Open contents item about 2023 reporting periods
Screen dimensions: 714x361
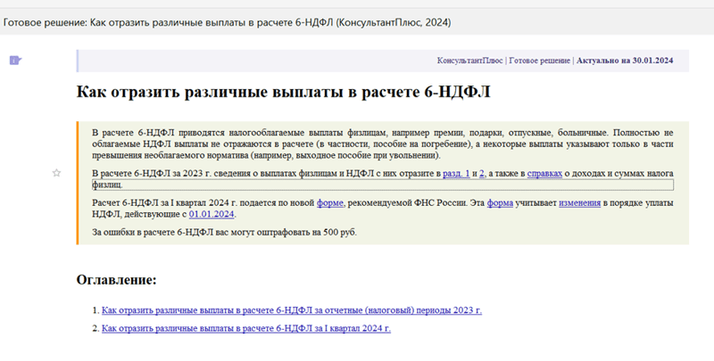point(291,310)
